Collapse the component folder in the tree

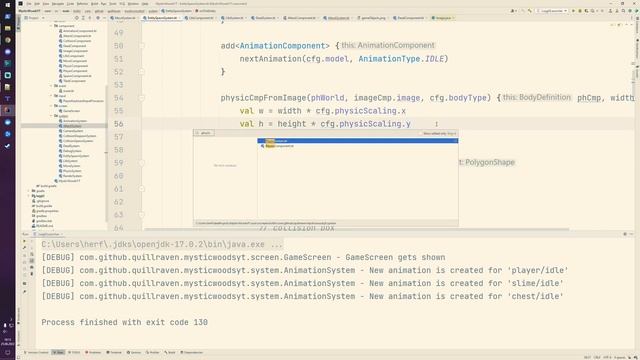tap(52, 26)
